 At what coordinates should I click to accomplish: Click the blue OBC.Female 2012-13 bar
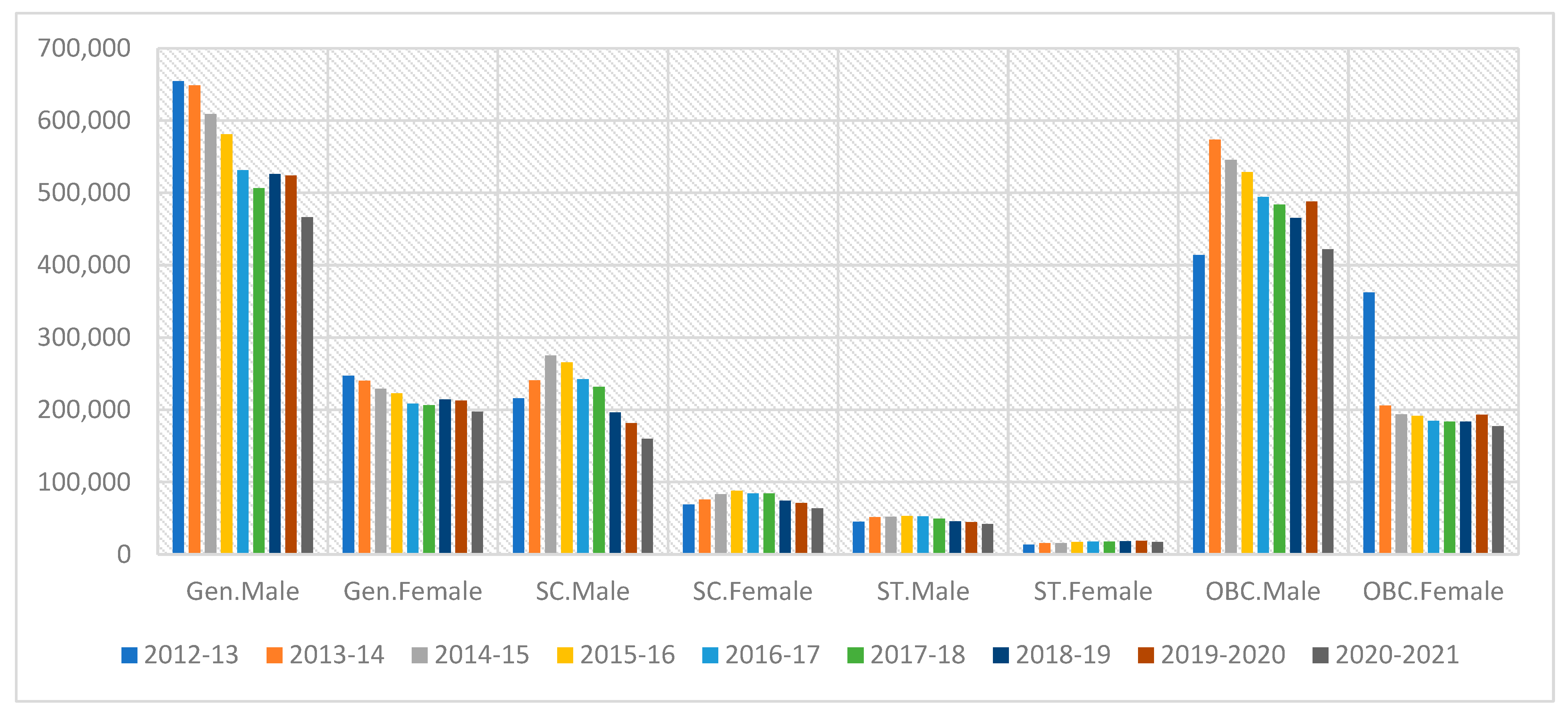(x=1368, y=423)
